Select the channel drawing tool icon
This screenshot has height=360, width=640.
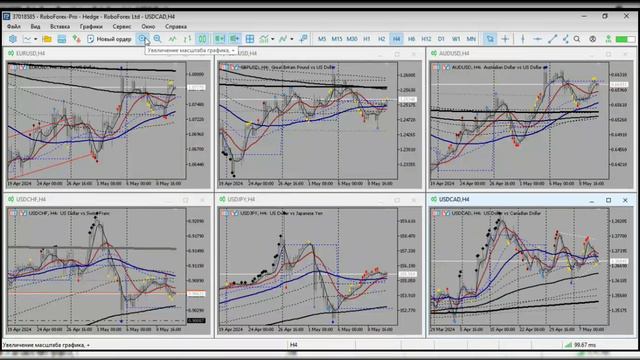pos(566,39)
